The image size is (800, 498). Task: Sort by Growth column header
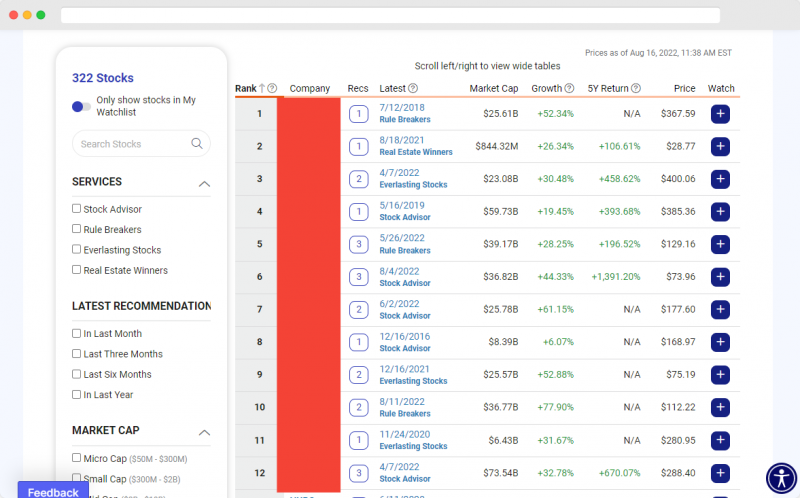(x=546, y=88)
